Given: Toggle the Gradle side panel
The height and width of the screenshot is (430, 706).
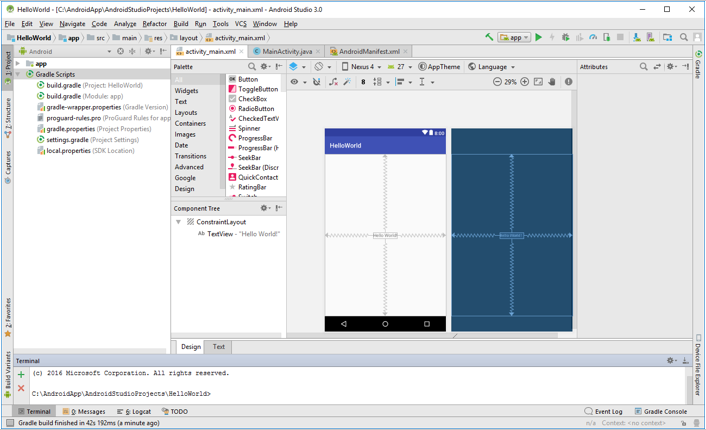Looking at the screenshot, I should [x=698, y=64].
